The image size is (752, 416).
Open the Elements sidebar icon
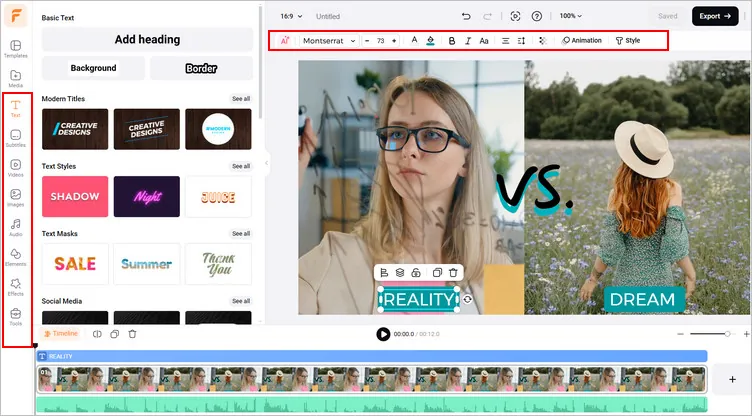[x=15, y=257]
